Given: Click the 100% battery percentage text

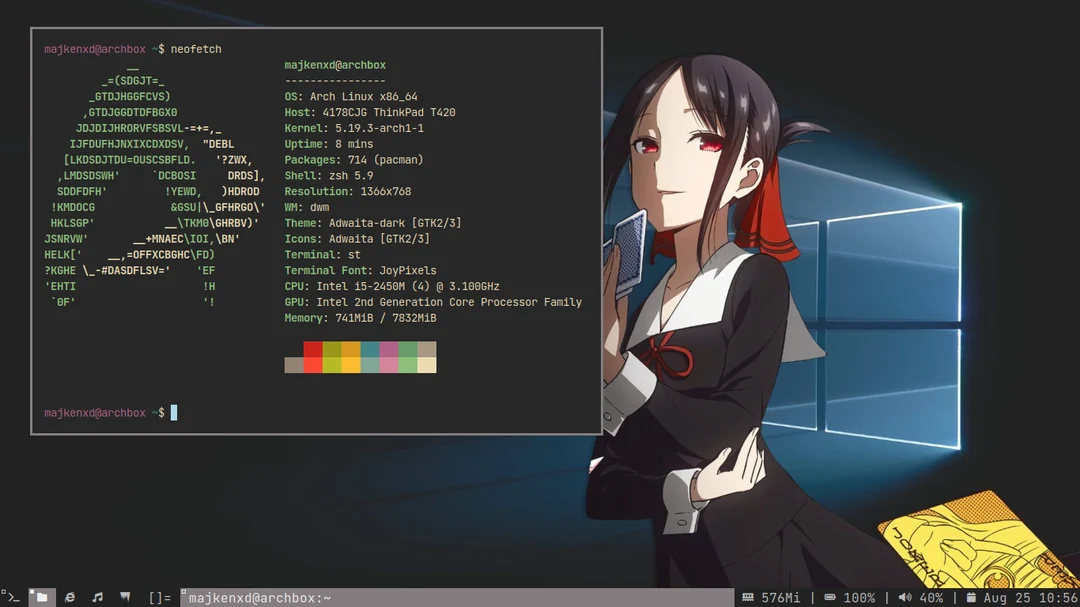Looking at the screenshot, I should pyautogui.click(x=858, y=597).
